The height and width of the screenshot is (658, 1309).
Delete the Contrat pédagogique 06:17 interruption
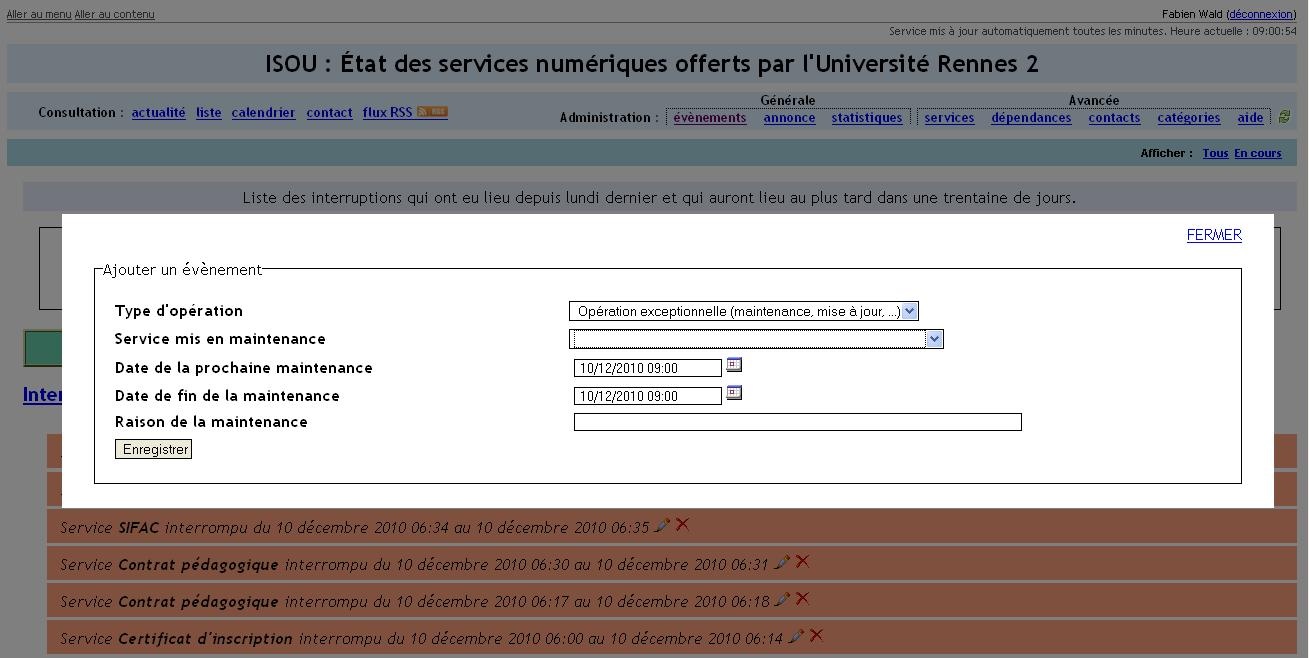point(802,599)
